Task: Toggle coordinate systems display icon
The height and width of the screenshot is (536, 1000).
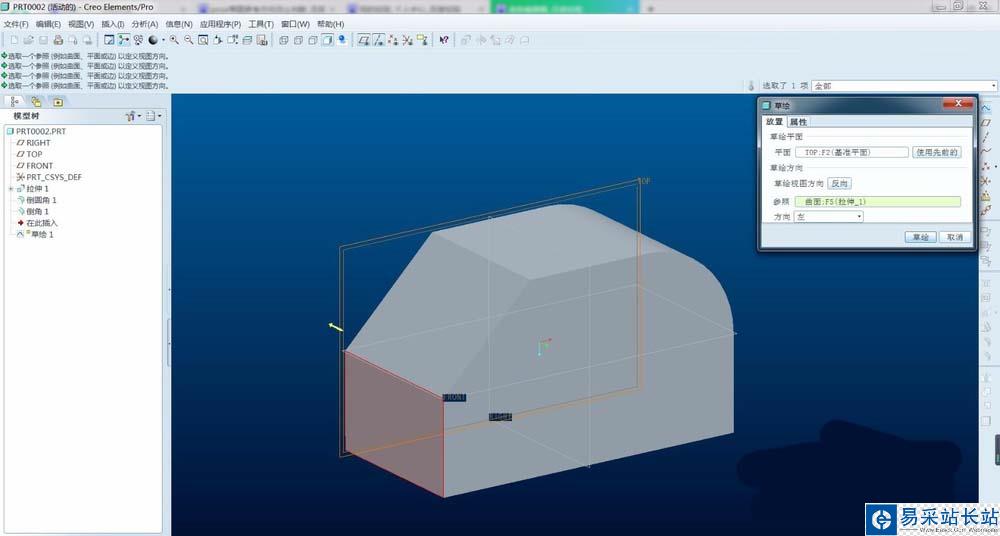Action: tap(408, 40)
